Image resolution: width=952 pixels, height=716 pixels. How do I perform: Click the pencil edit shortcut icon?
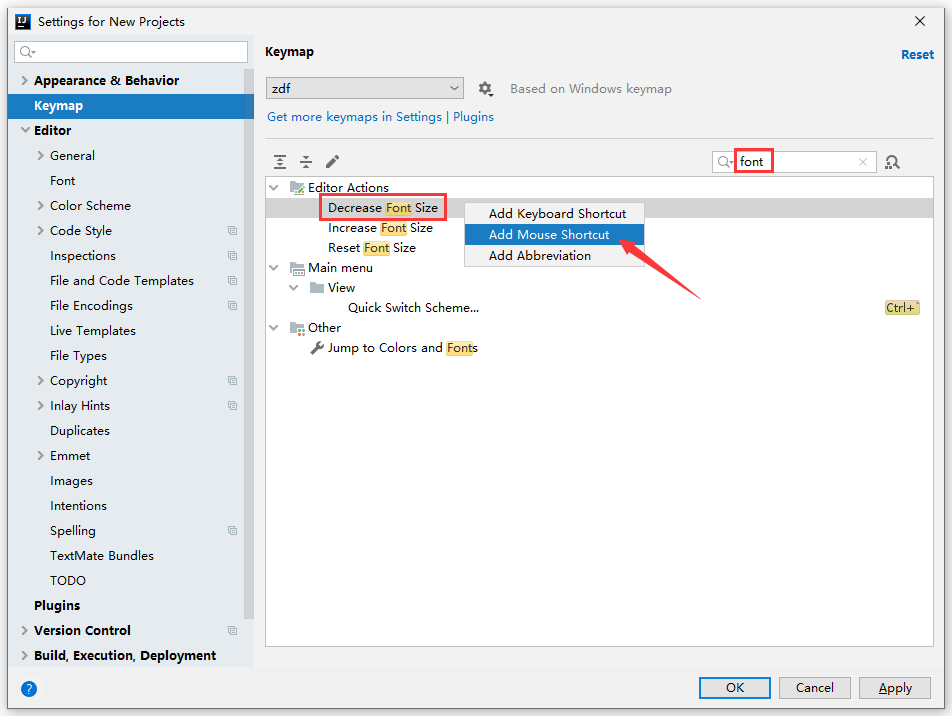[333, 162]
